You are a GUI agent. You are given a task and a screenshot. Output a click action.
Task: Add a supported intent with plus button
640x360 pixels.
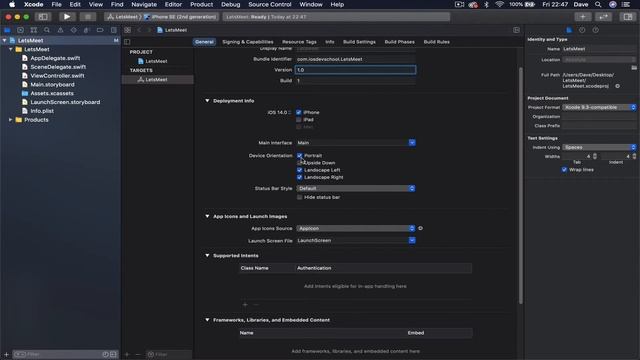tap(245, 304)
